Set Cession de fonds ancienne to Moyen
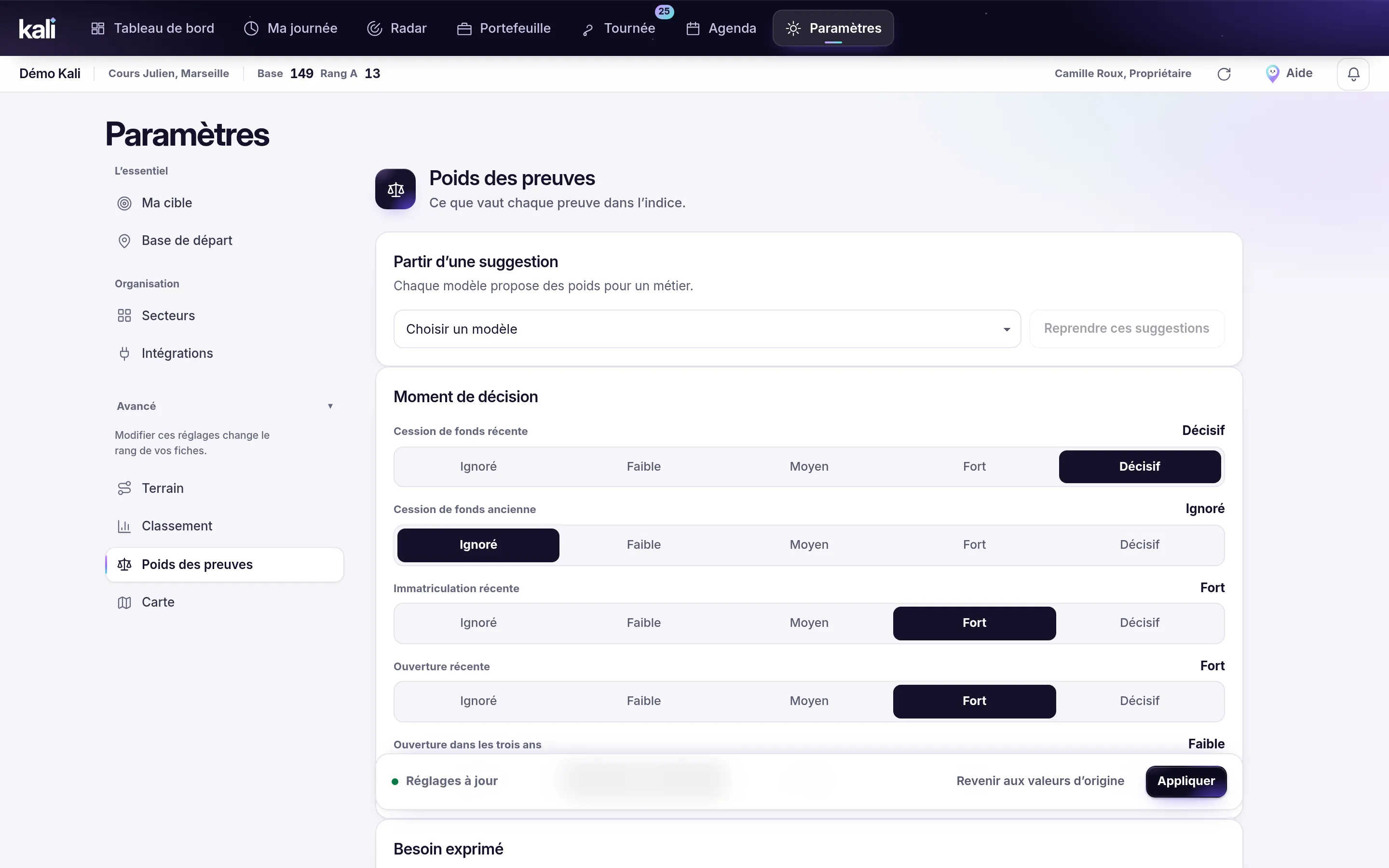Viewport: 1389px width, 868px height. tap(809, 545)
